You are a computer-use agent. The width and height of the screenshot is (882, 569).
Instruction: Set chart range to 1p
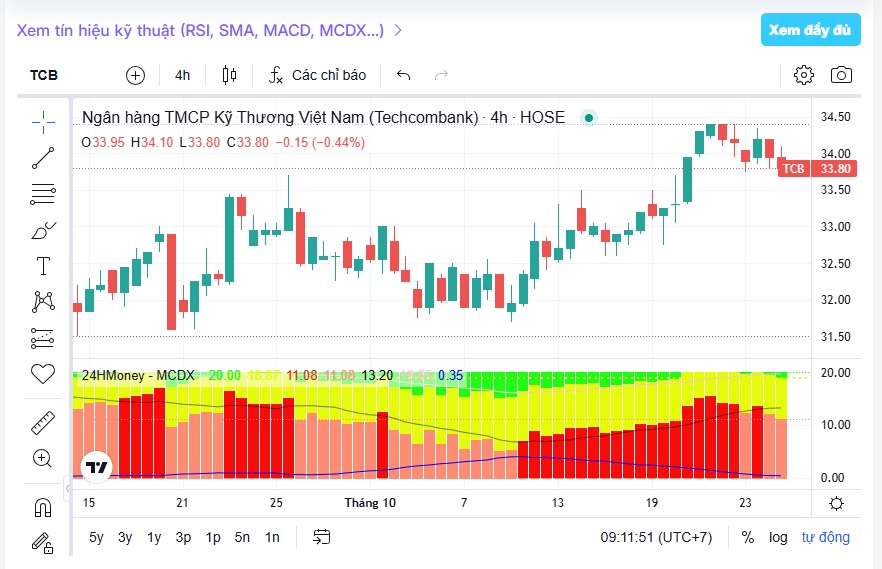[213, 537]
